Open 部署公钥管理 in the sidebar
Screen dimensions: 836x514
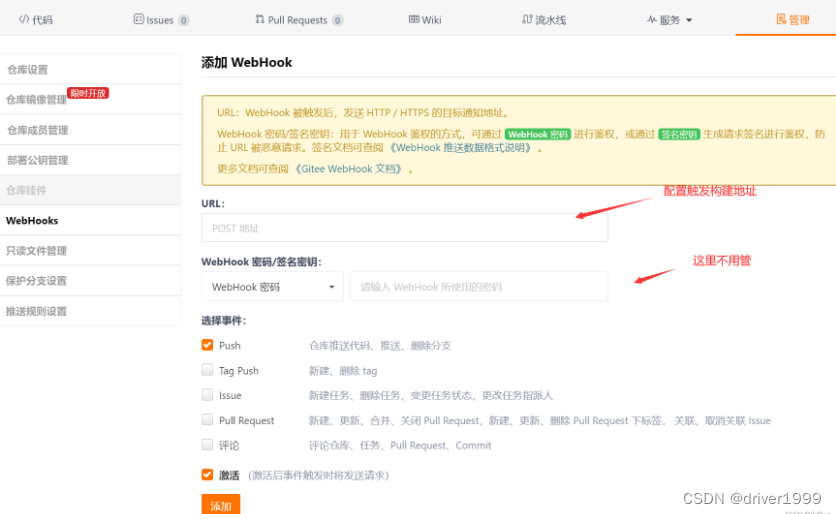click(x=90, y=160)
